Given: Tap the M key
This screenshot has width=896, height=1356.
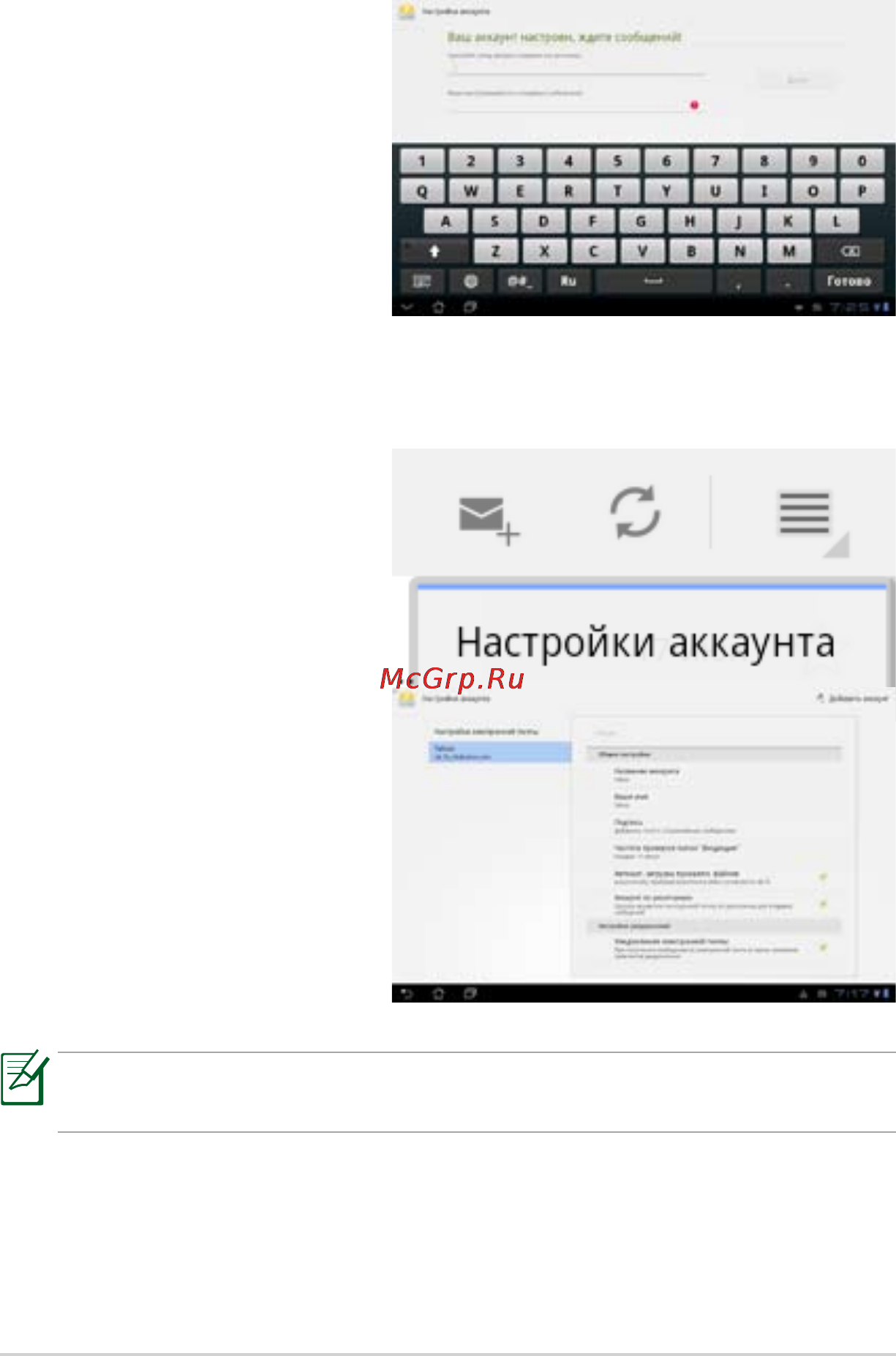Looking at the screenshot, I should click(788, 251).
